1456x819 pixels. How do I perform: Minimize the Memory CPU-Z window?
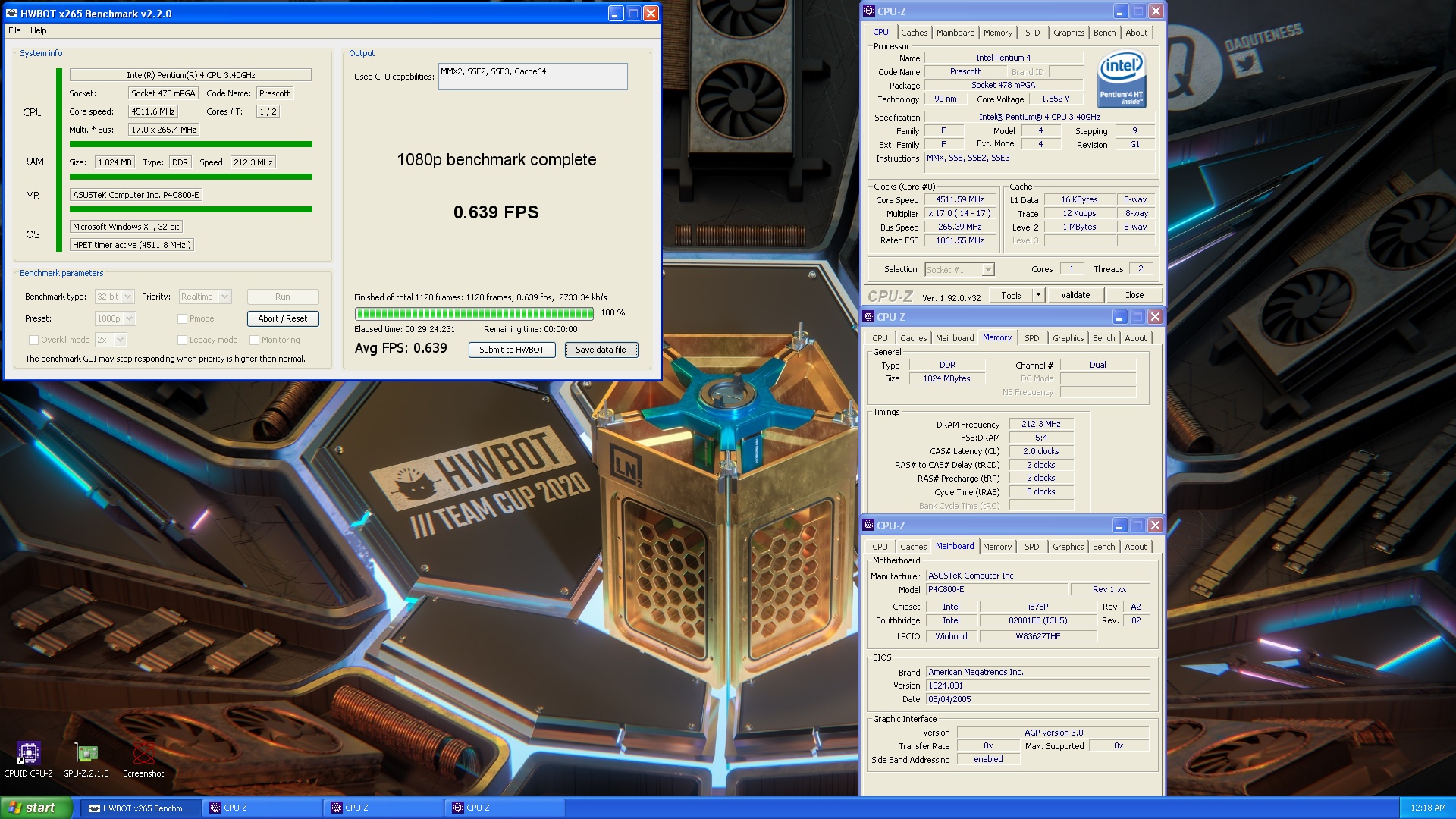1120,317
